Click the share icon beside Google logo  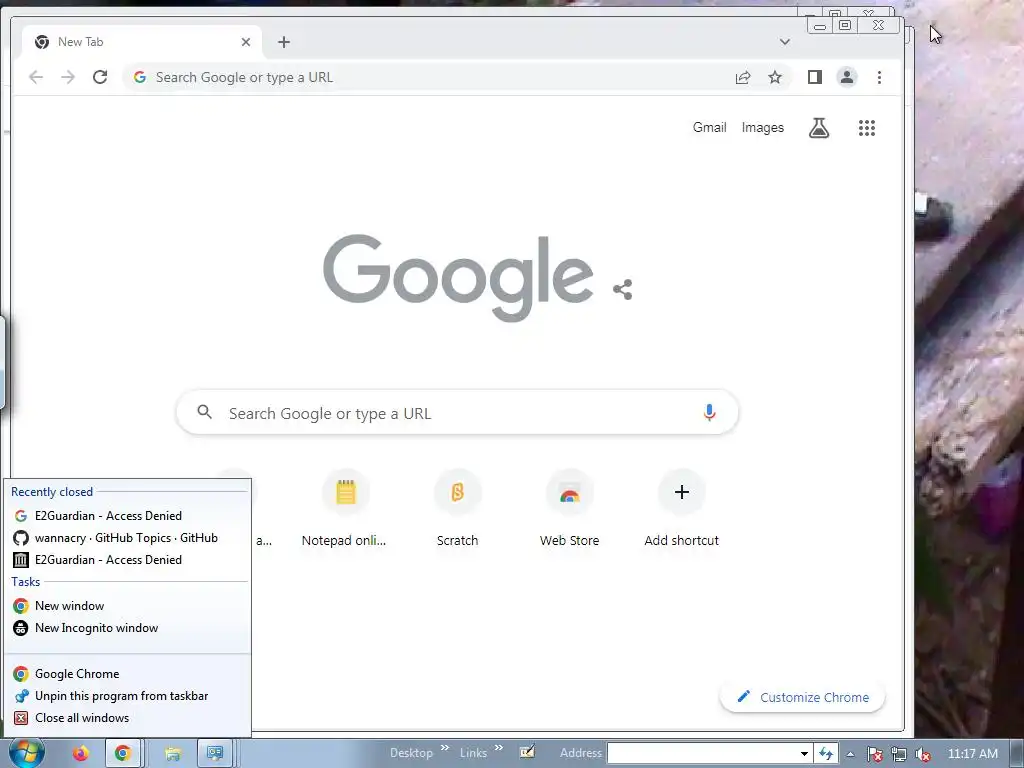click(x=622, y=289)
